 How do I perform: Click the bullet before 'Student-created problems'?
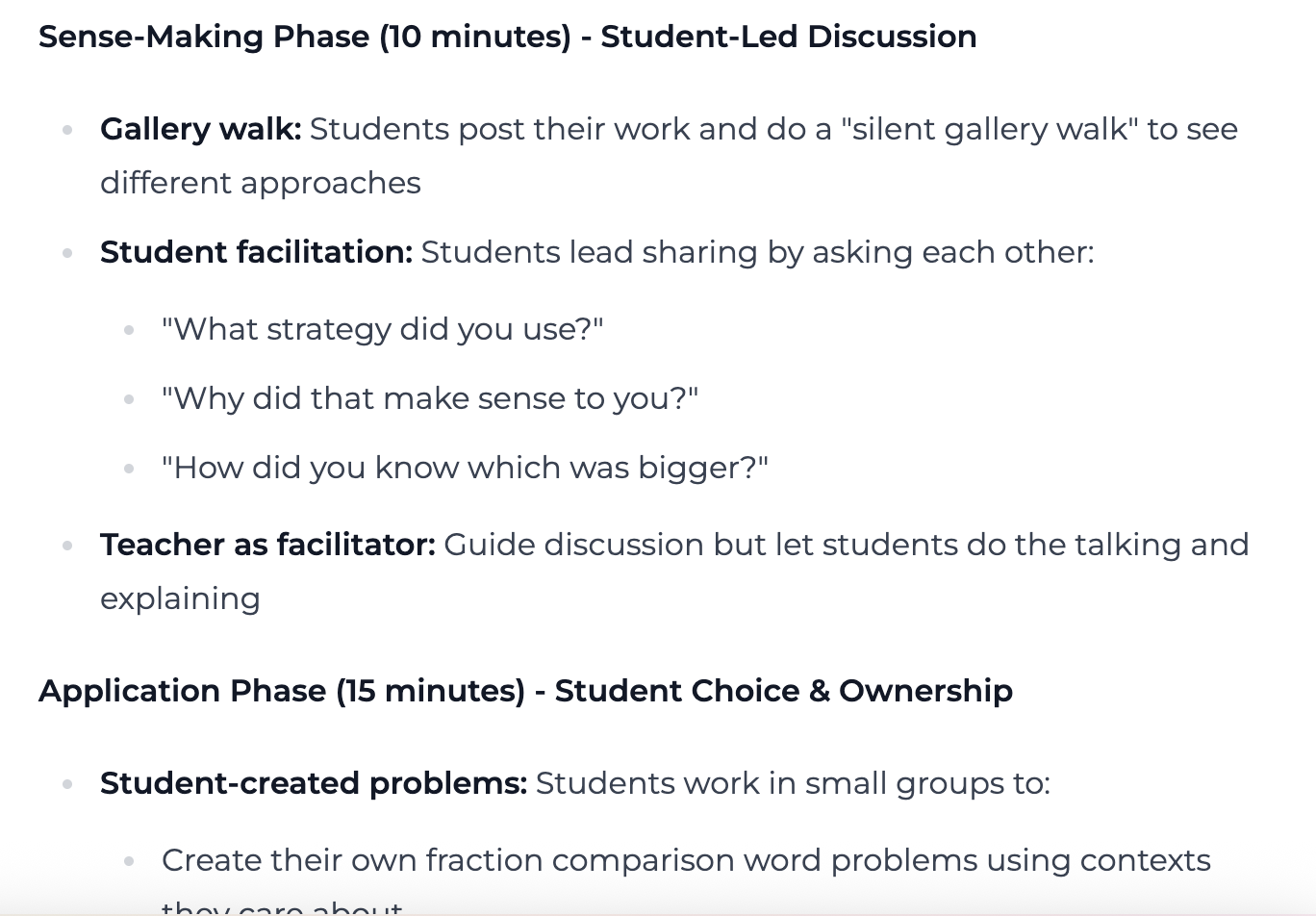tap(67, 784)
